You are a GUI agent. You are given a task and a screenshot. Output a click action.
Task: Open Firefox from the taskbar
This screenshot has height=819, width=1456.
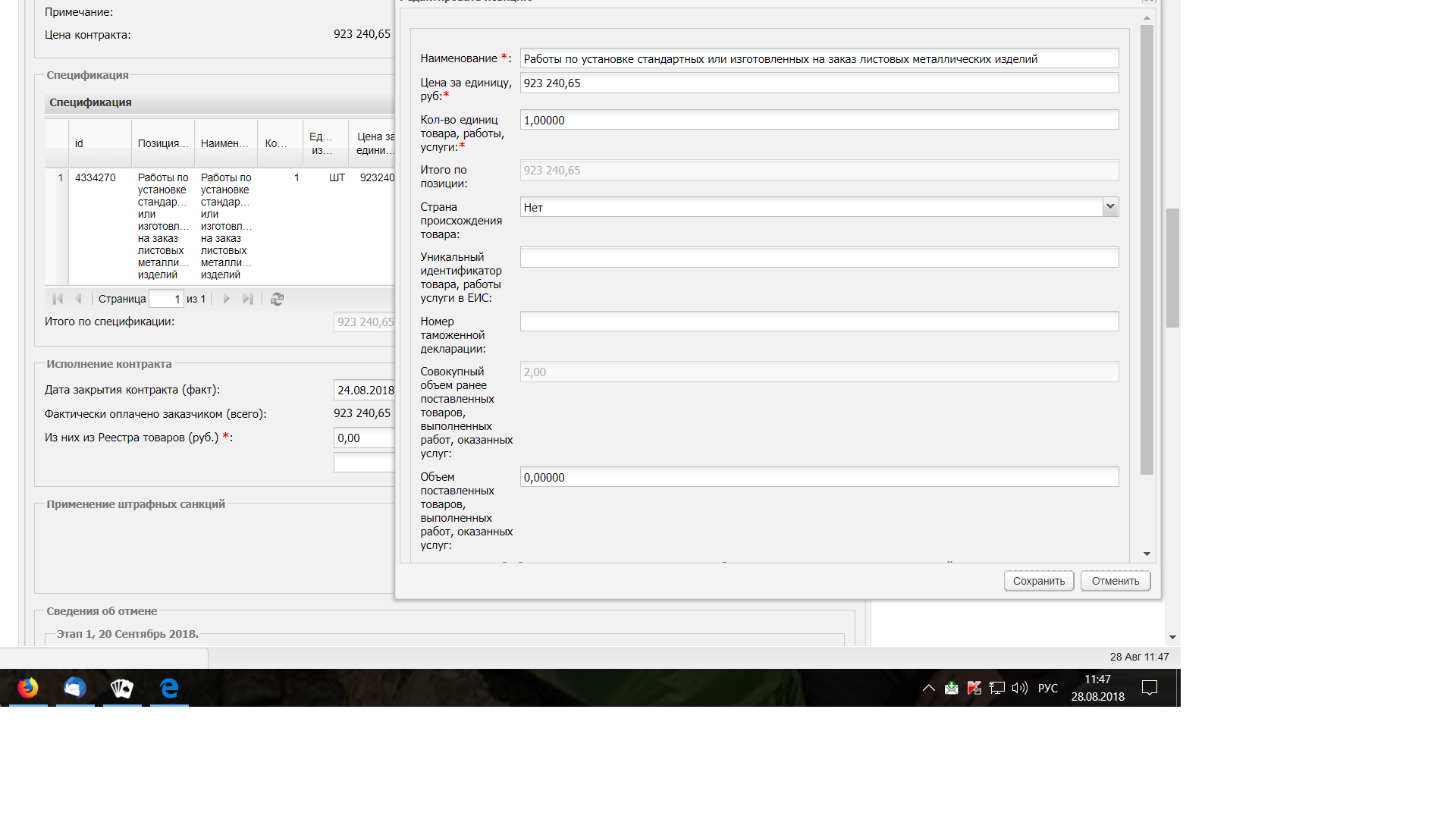click(x=28, y=688)
